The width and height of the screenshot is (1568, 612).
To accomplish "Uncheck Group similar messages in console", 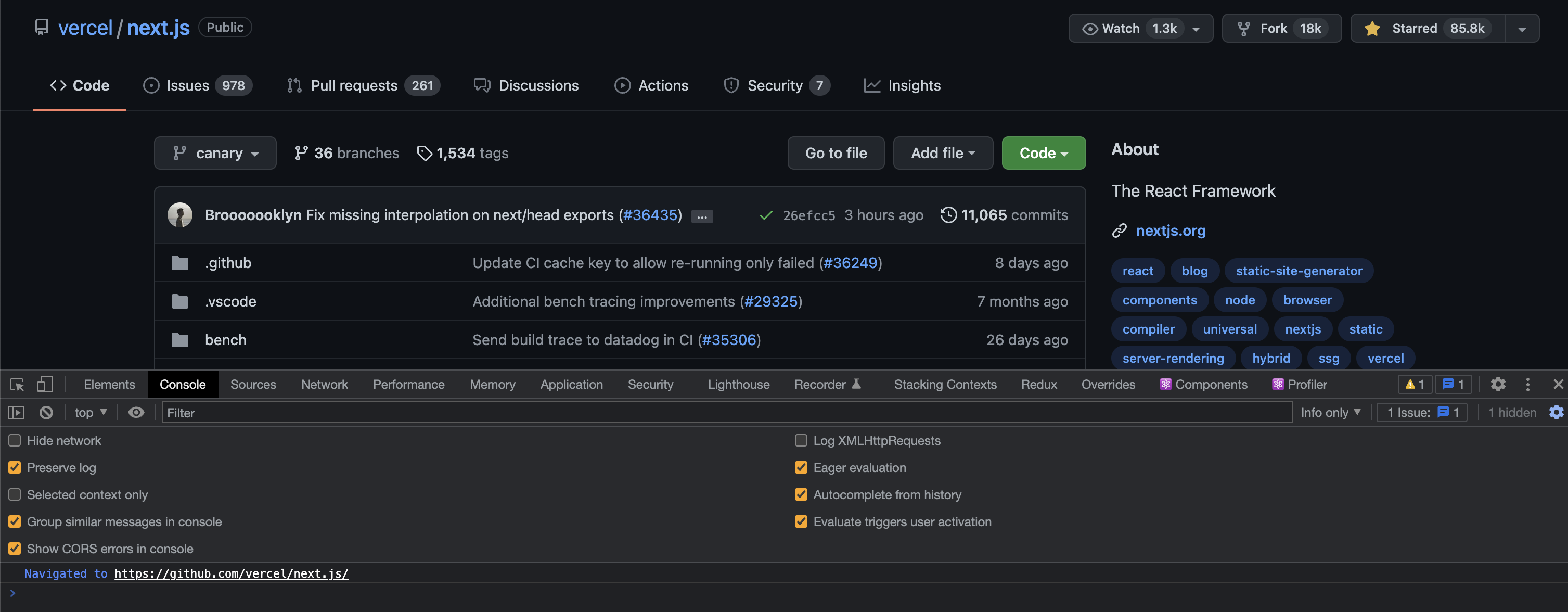I will [x=14, y=521].
